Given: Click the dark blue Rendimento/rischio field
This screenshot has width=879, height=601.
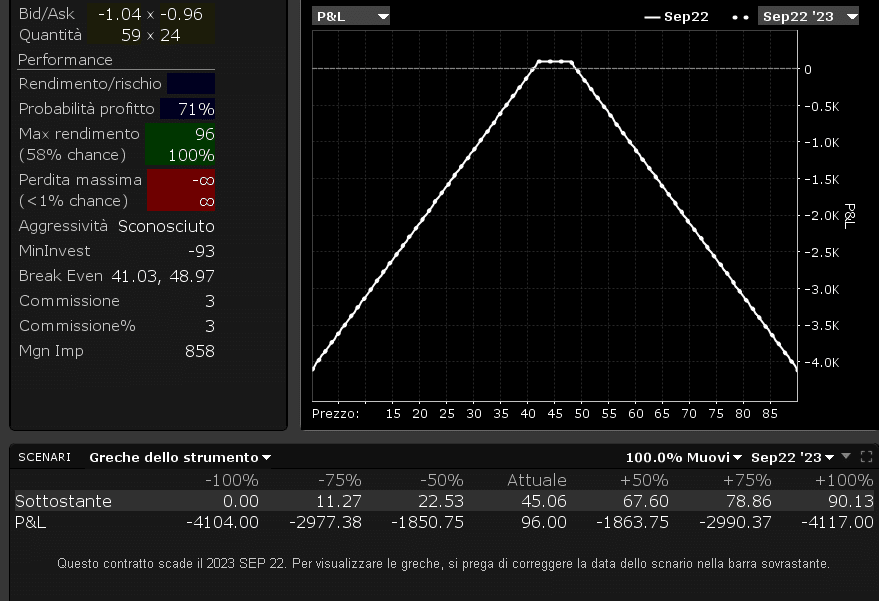Looking at the screenshot, I should [x=190, y=84].
